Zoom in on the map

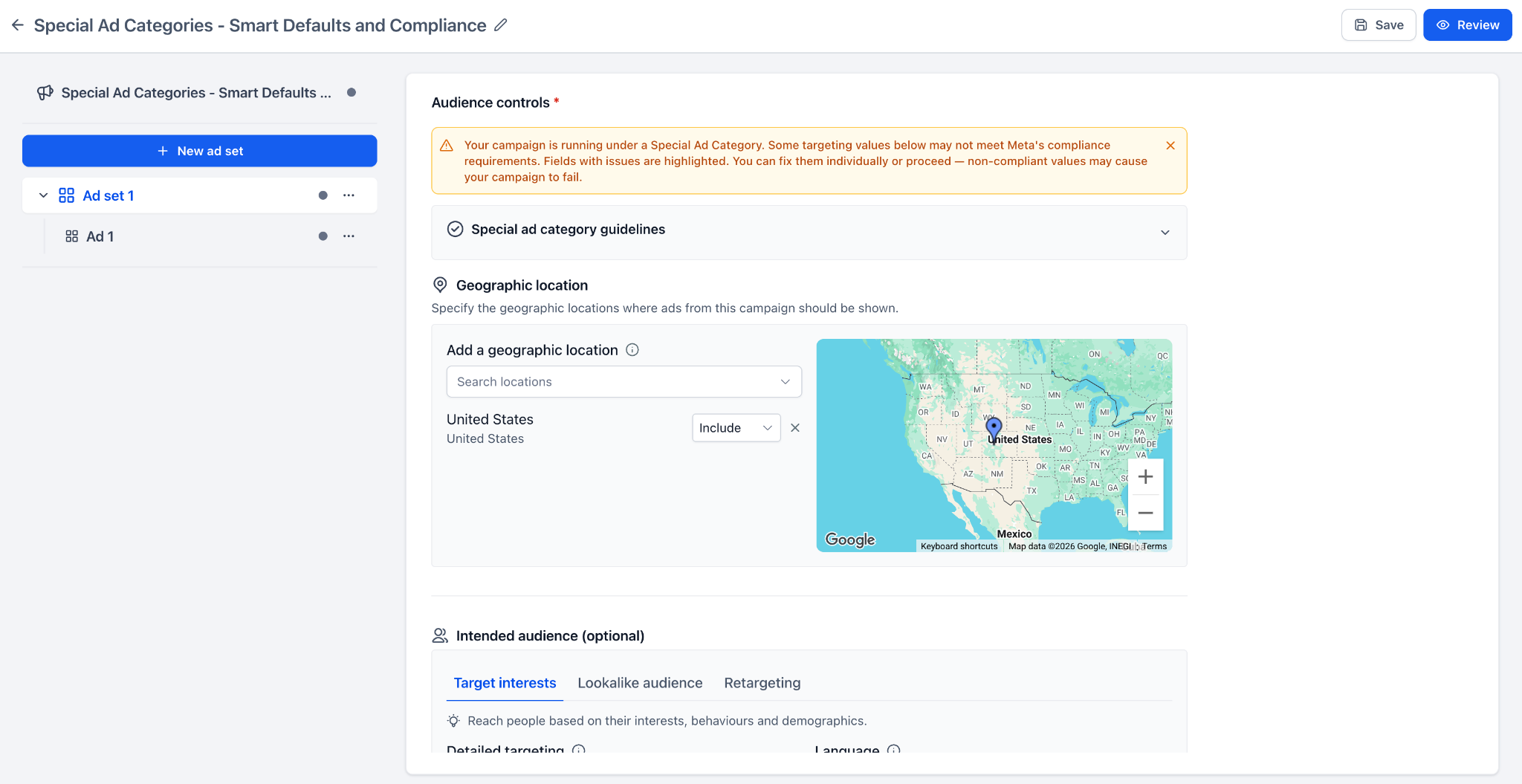coord(1145,477)
